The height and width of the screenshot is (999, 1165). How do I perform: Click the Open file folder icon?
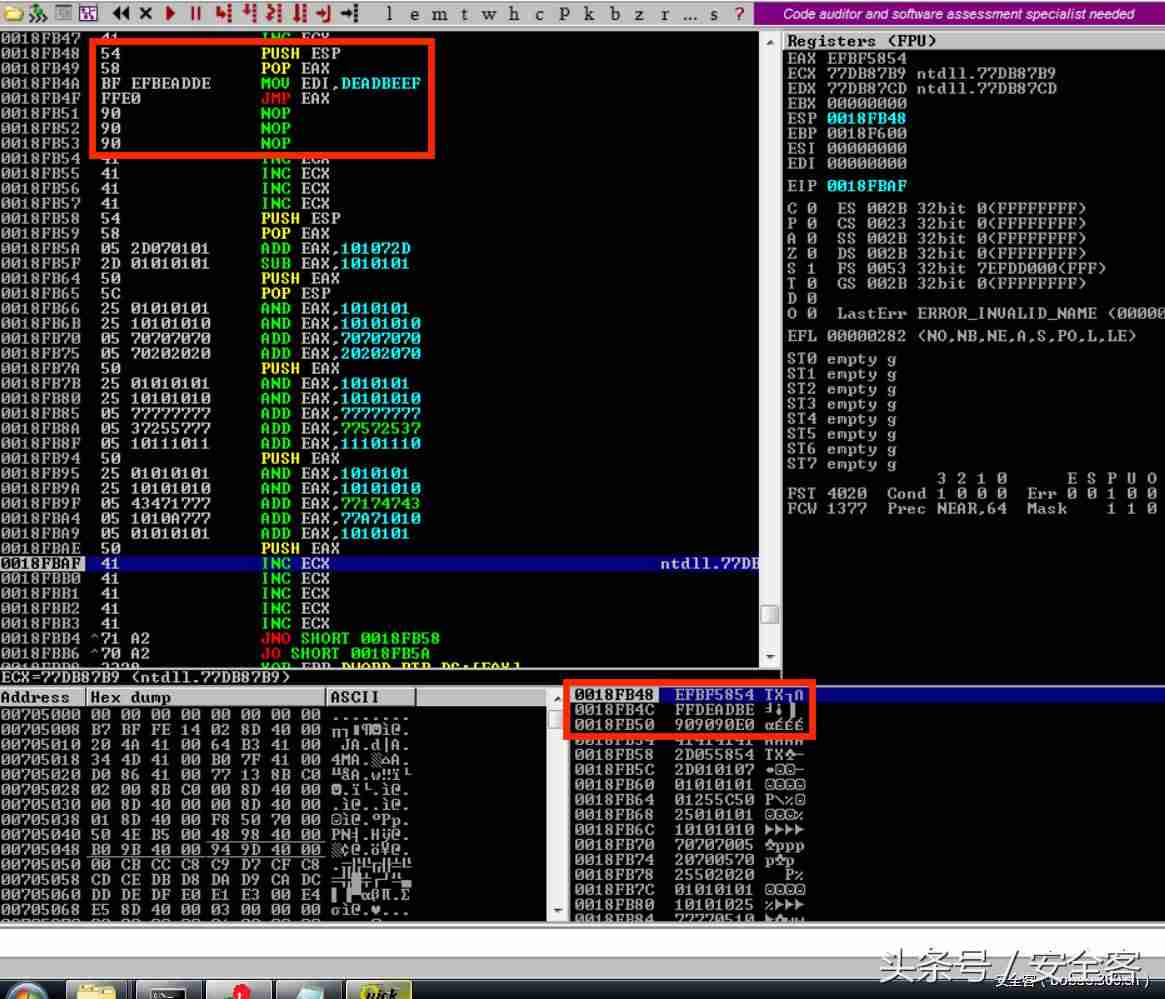point(13,13)
